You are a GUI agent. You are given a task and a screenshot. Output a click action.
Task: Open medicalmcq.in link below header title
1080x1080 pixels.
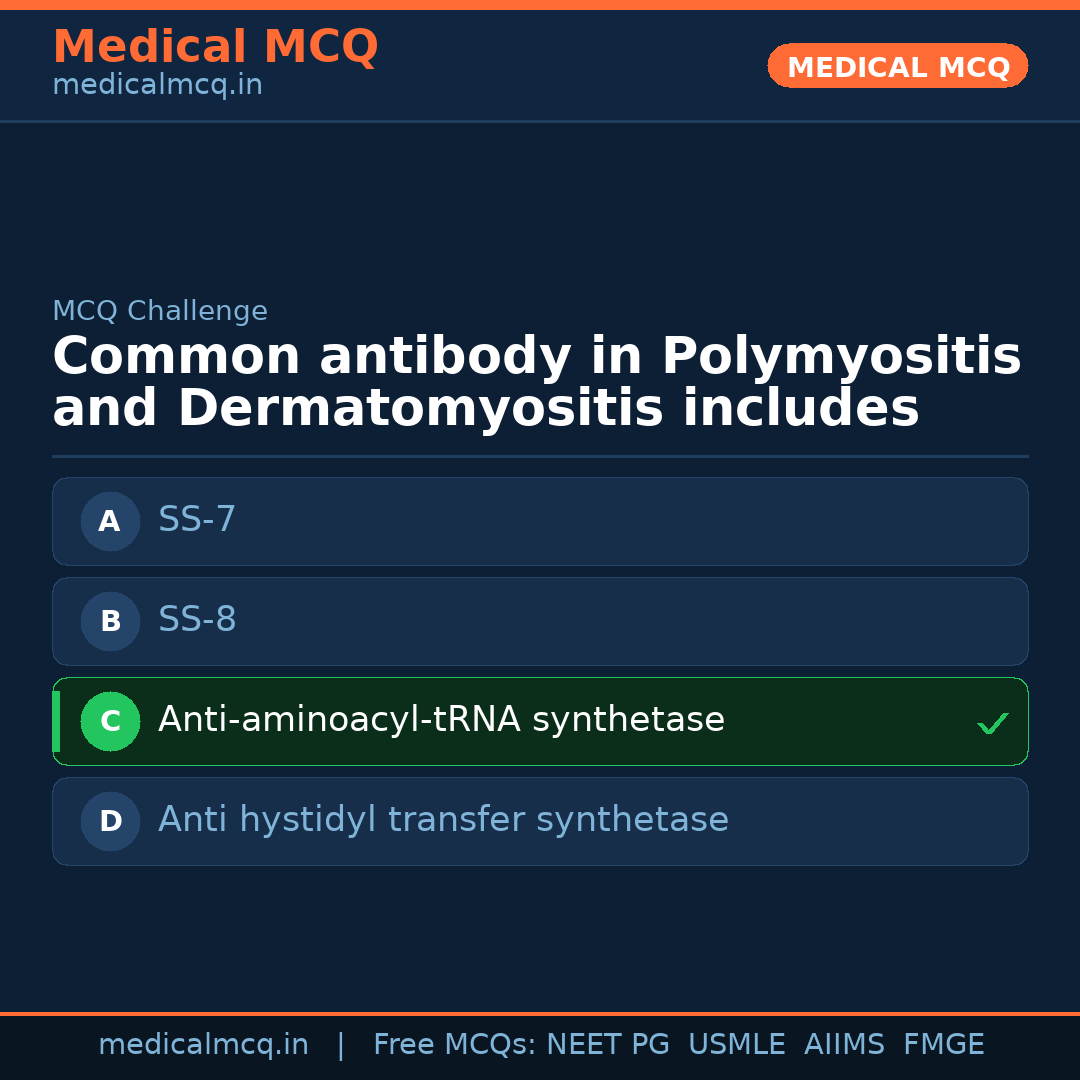pos(157,86)
